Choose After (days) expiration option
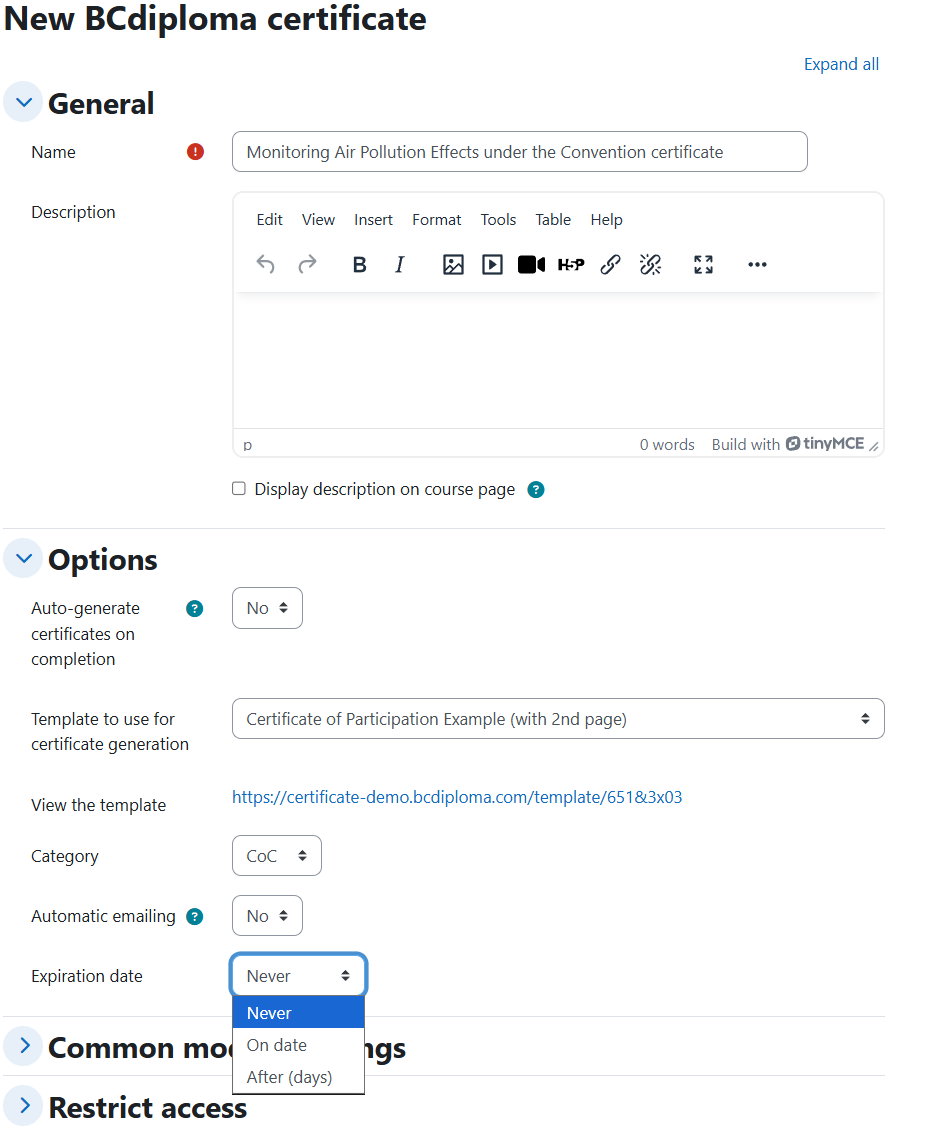The width and height of the screenshot is (925, 1134). pos(298,1077)
